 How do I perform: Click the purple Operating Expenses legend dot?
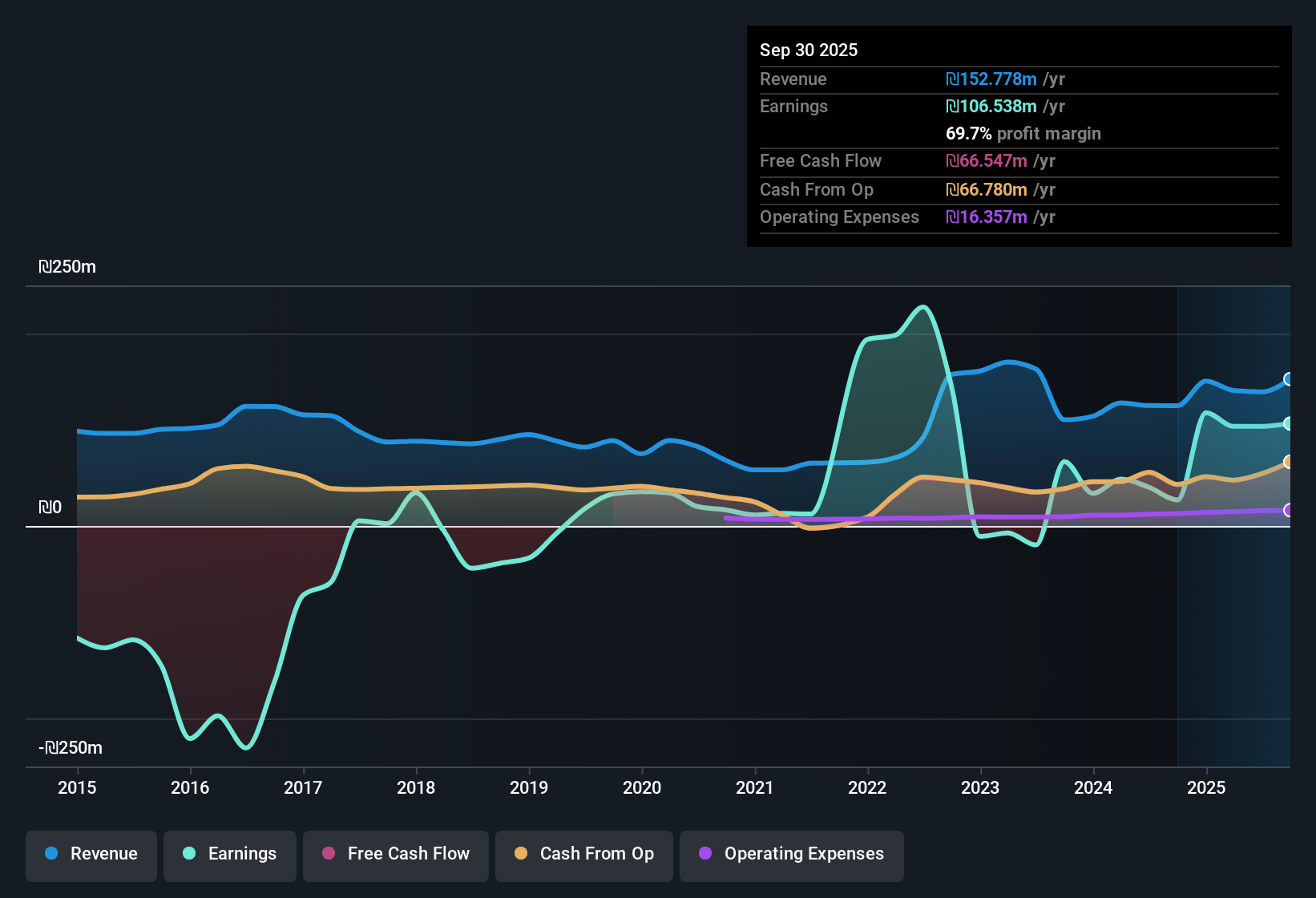[x=705, y=854]
